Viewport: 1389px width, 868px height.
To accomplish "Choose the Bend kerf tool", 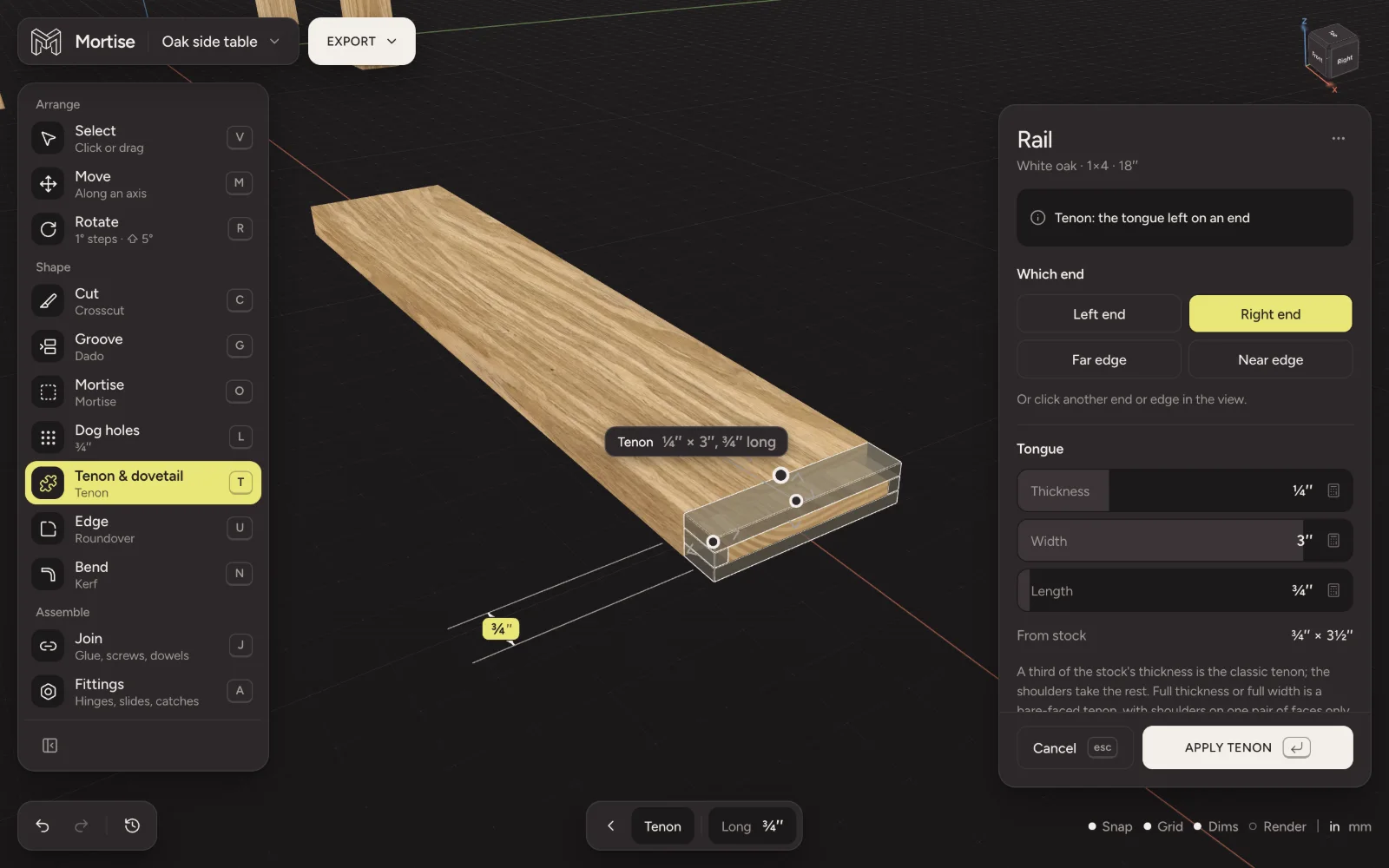I will [143, 574].
